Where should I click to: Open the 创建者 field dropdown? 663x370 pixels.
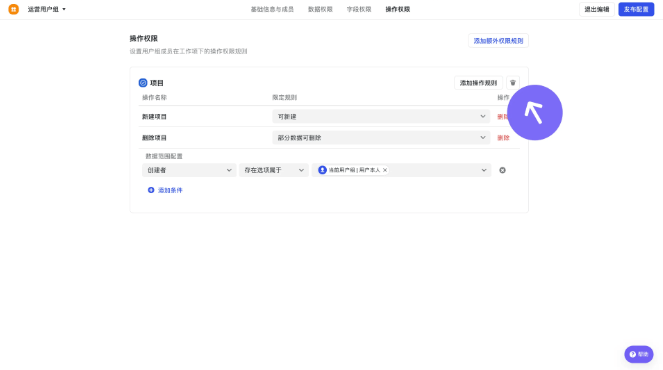pyautogui.click(x=189, y=170)
